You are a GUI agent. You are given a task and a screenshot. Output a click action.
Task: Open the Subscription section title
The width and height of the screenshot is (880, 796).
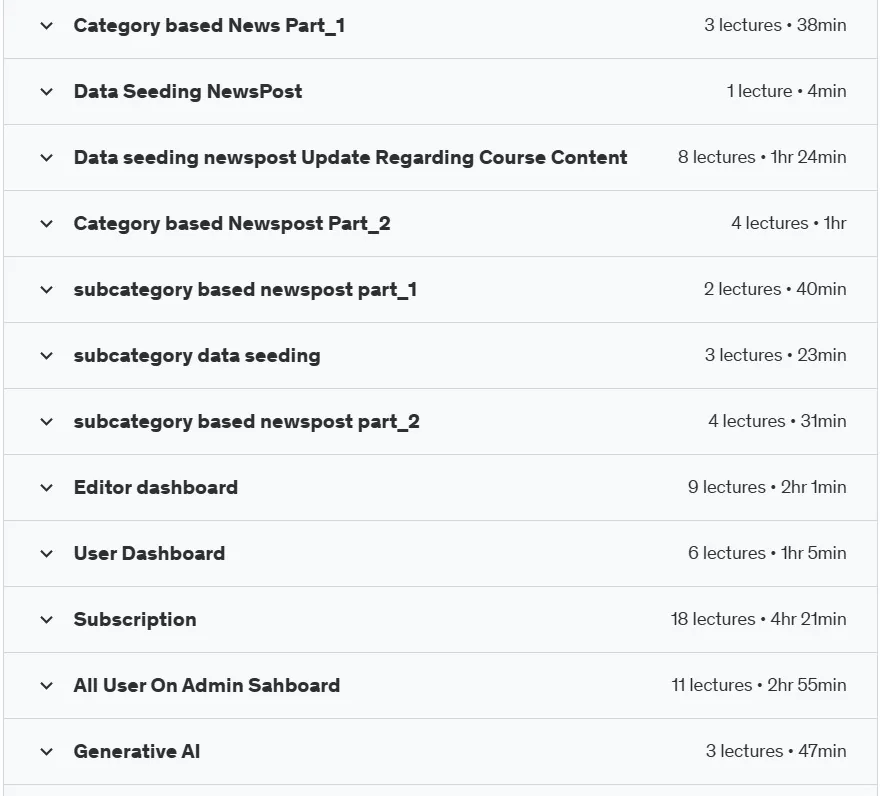135,620
